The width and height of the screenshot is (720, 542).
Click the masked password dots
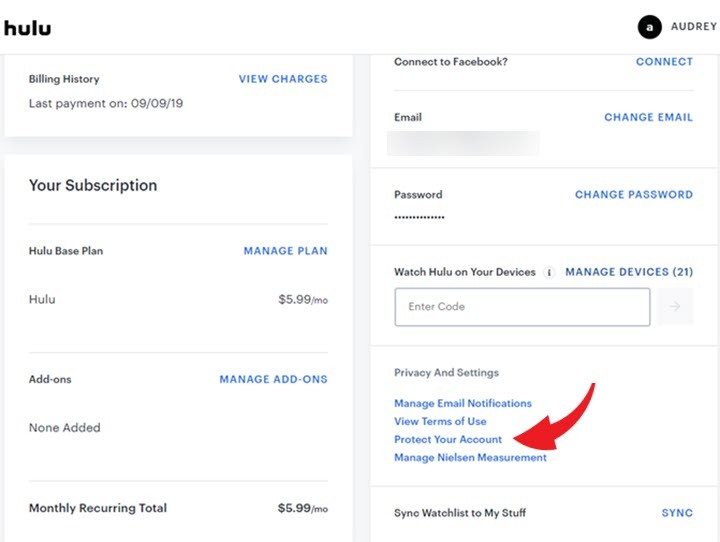[x=419, y=217]
